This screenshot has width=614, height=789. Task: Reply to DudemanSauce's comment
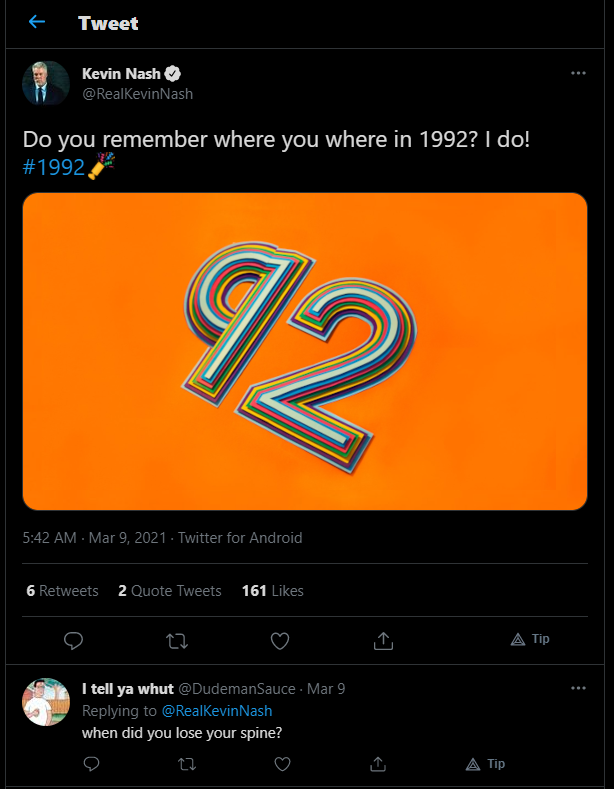click(x=91, y=764)
